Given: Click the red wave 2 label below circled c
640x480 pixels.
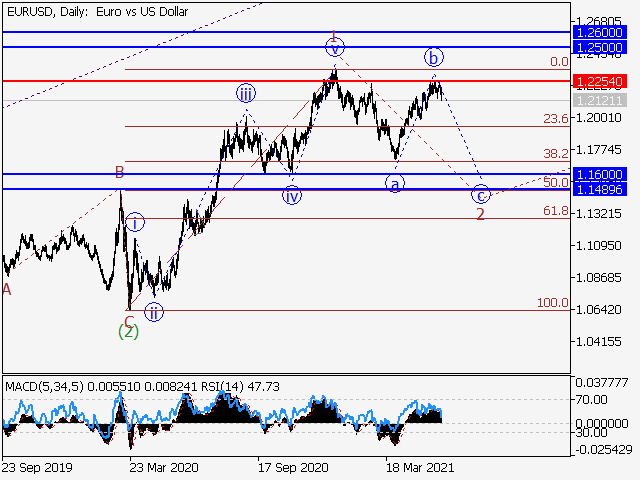Looking at the screenshot, I should click(x=480, y=214).
